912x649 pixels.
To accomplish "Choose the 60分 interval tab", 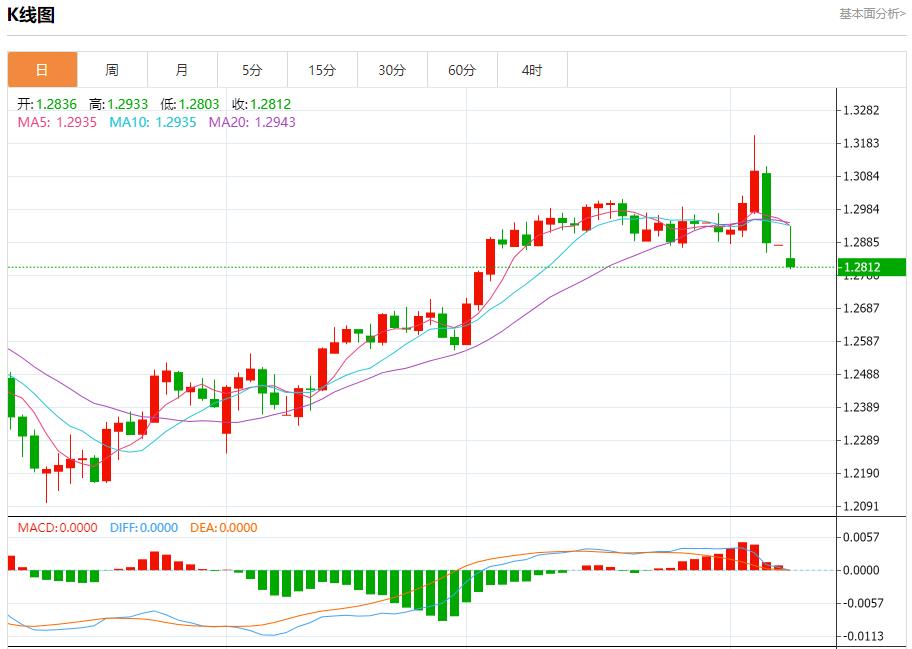I will click(x=462, y=70).
